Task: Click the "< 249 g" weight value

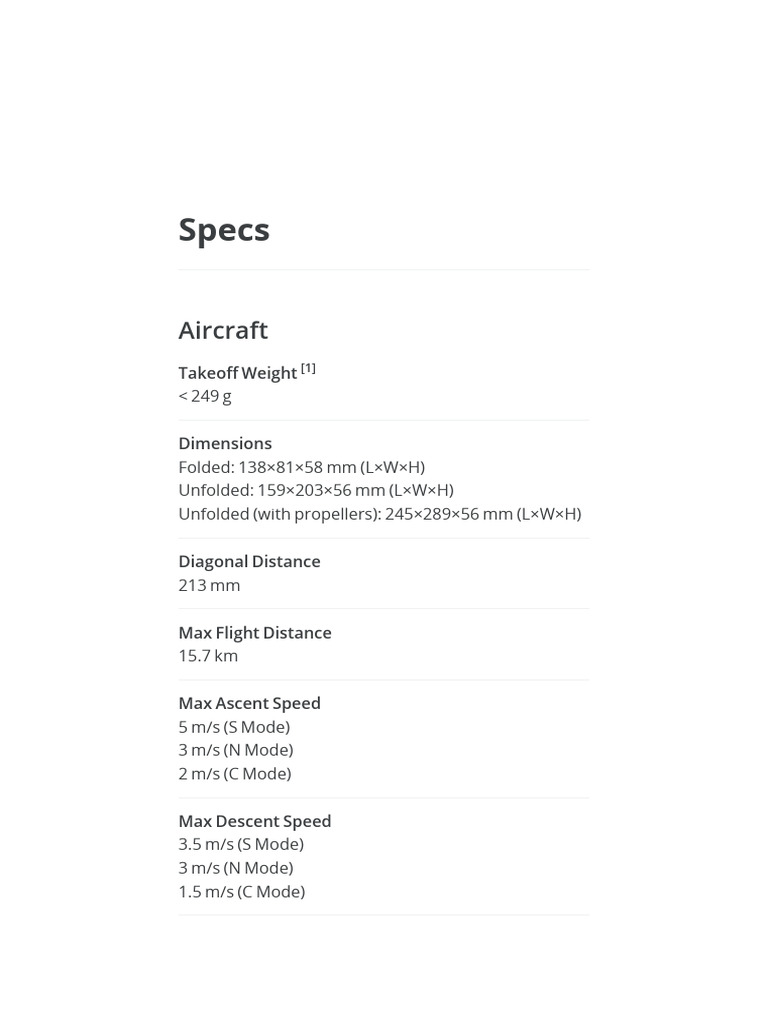Action: [x=205, y=396]
